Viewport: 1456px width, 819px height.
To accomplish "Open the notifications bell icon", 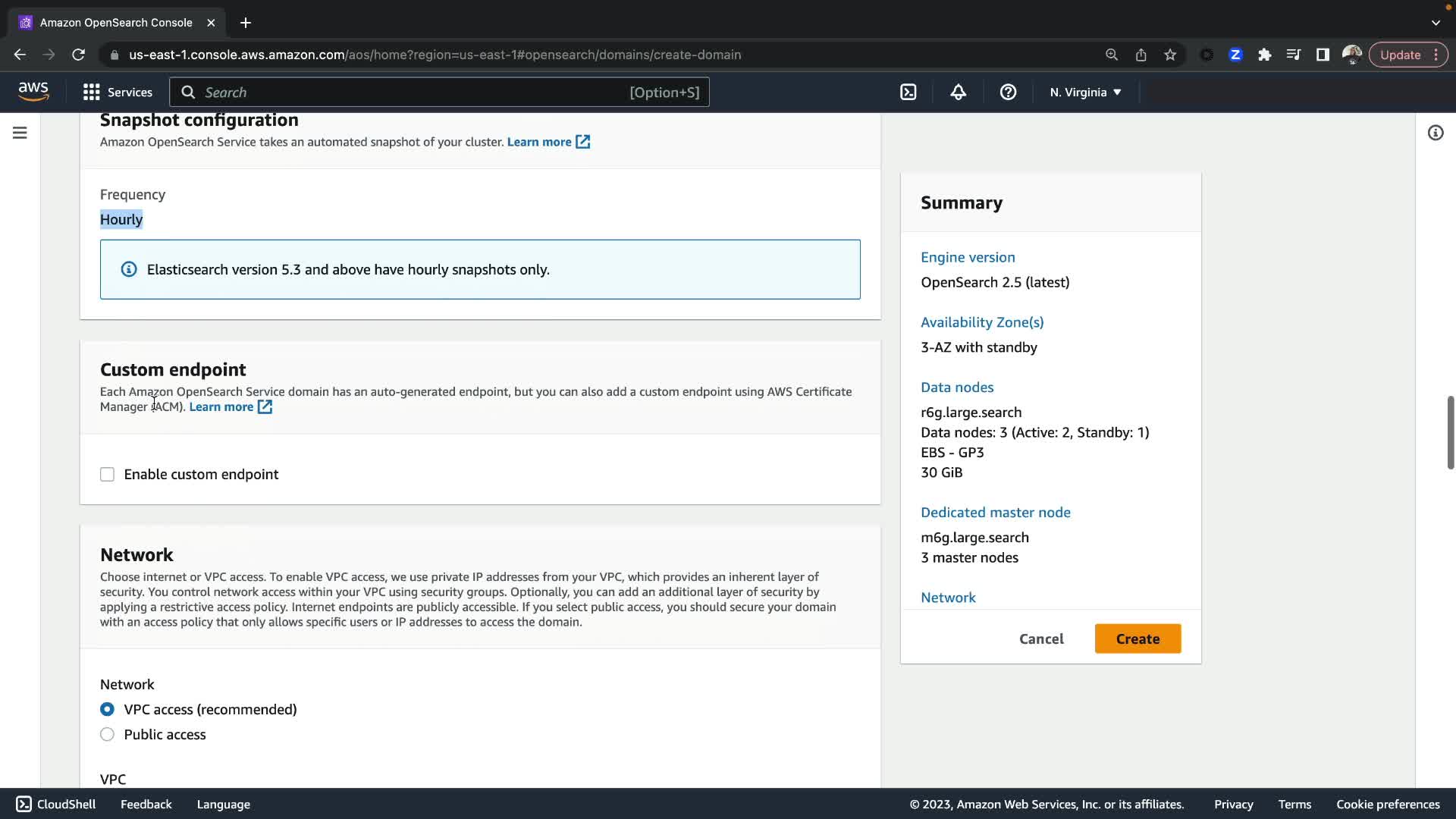I will (x=958, y=92).
